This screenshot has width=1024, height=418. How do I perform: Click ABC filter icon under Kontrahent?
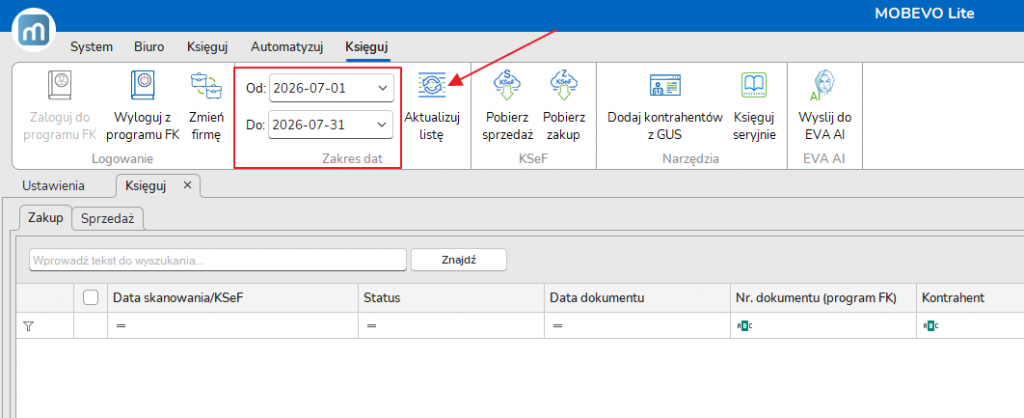[930, 325]
